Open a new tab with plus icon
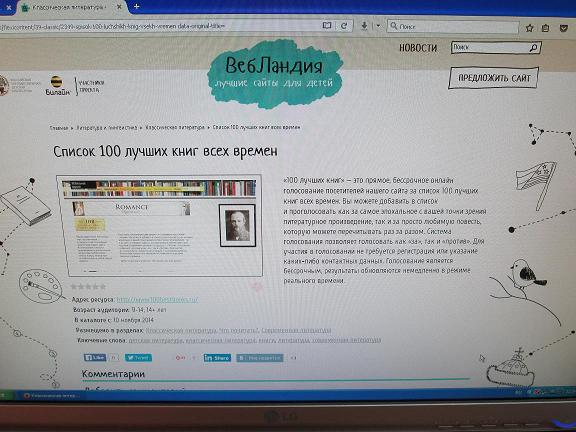Image resolution: width=576 pixels, height=432 pixels. point(136,6)
